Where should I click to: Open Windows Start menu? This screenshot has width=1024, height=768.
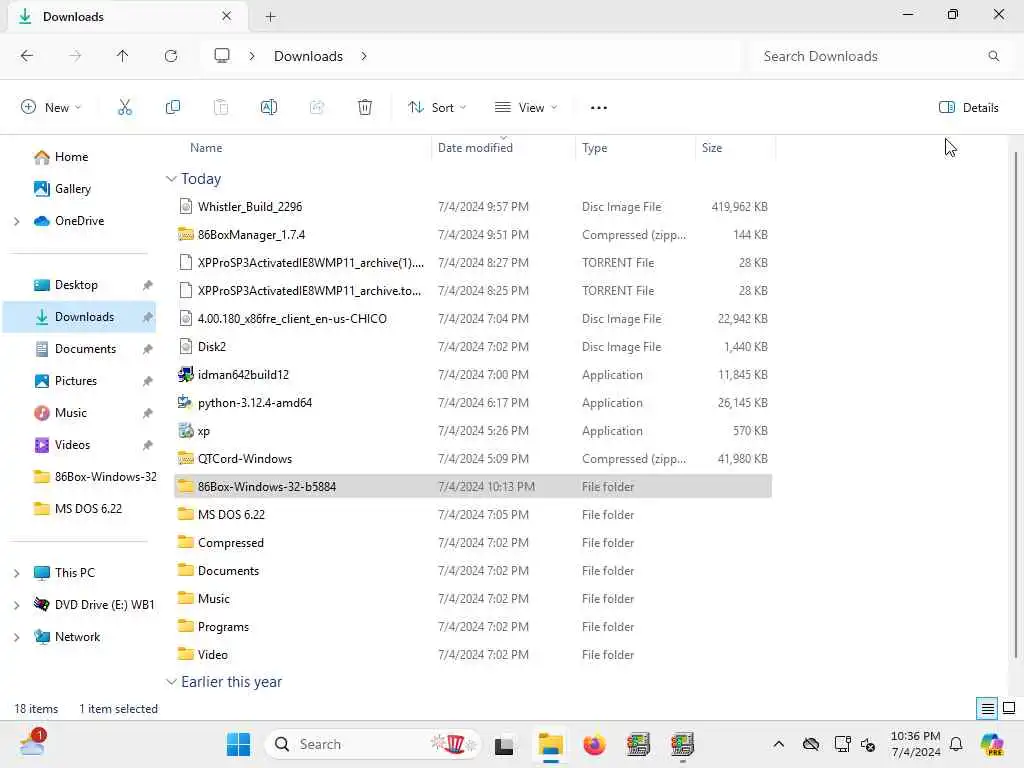click(238, 744)
